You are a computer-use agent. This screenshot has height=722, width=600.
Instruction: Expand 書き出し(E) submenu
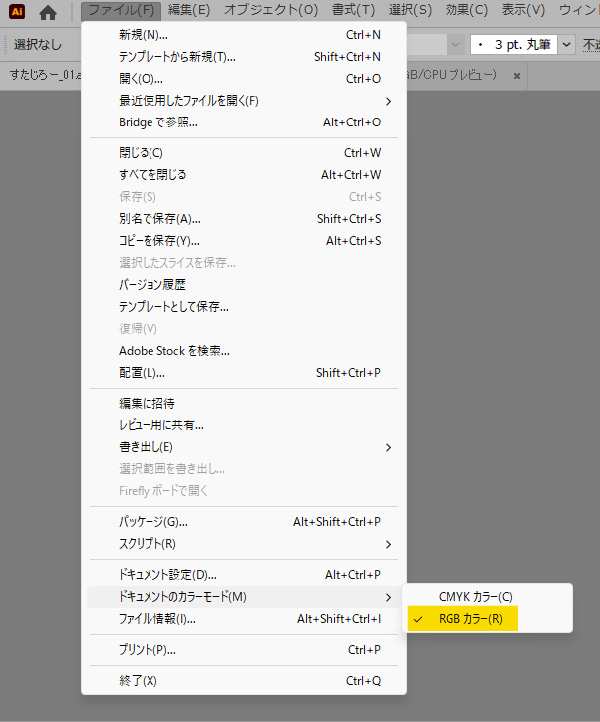[x=244, y=447]
